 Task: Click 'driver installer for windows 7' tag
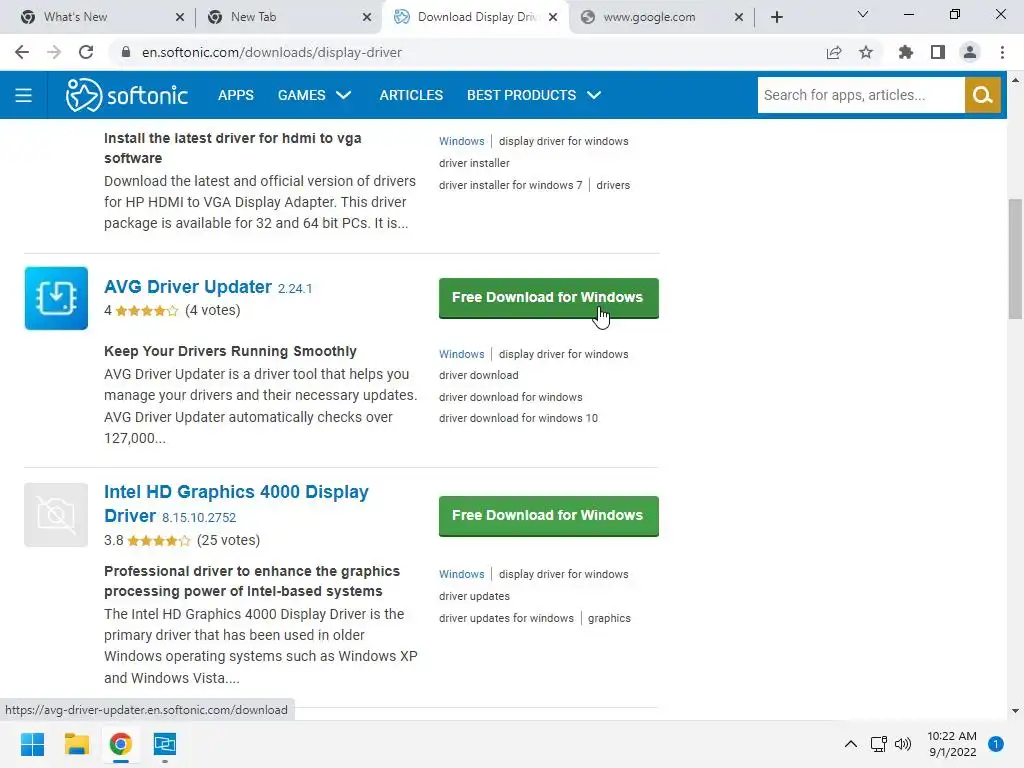[x=511, y=185]
